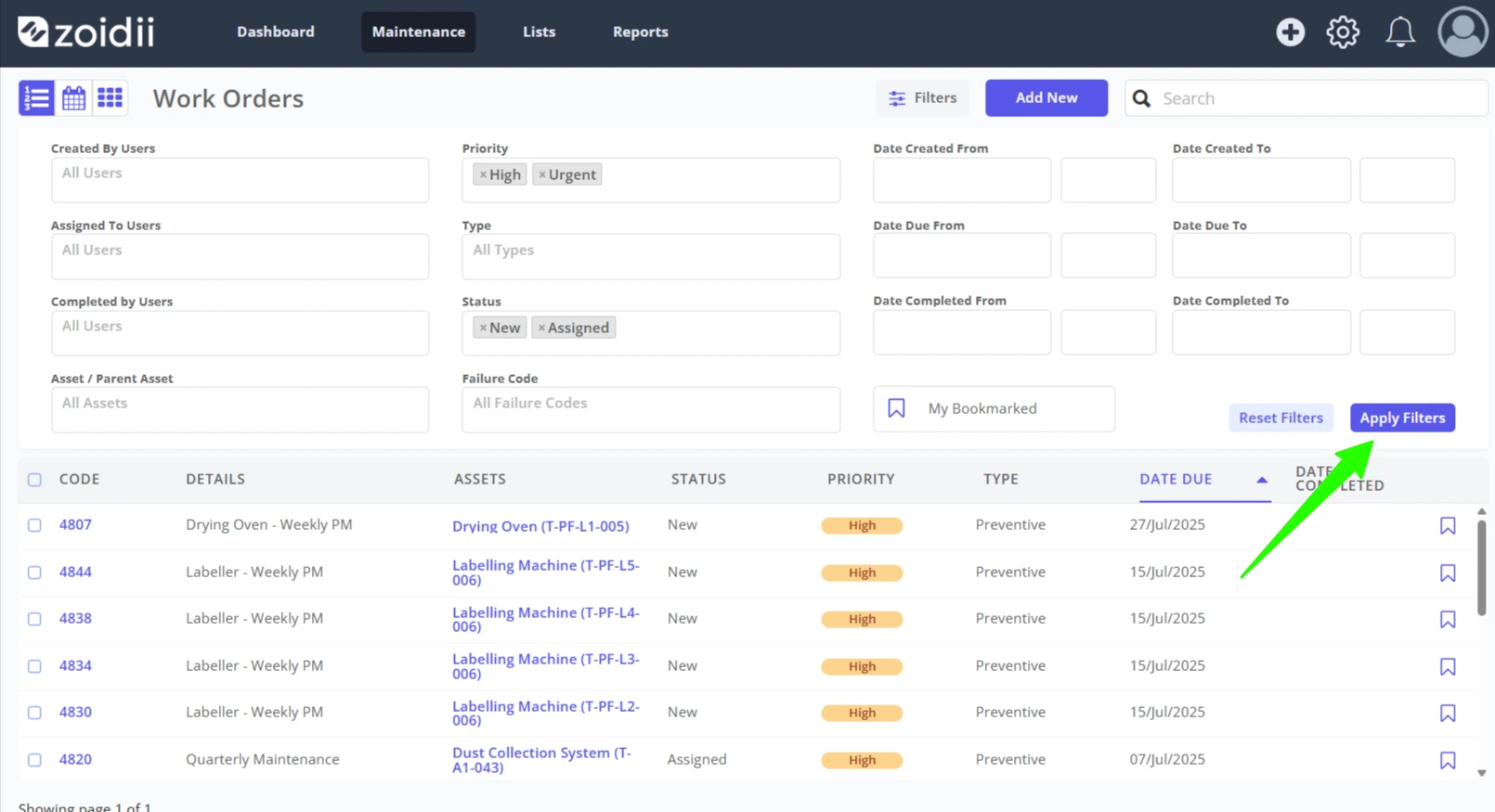Open user profile avatar
1495x812 pixels.
(x=1462, y=32)
